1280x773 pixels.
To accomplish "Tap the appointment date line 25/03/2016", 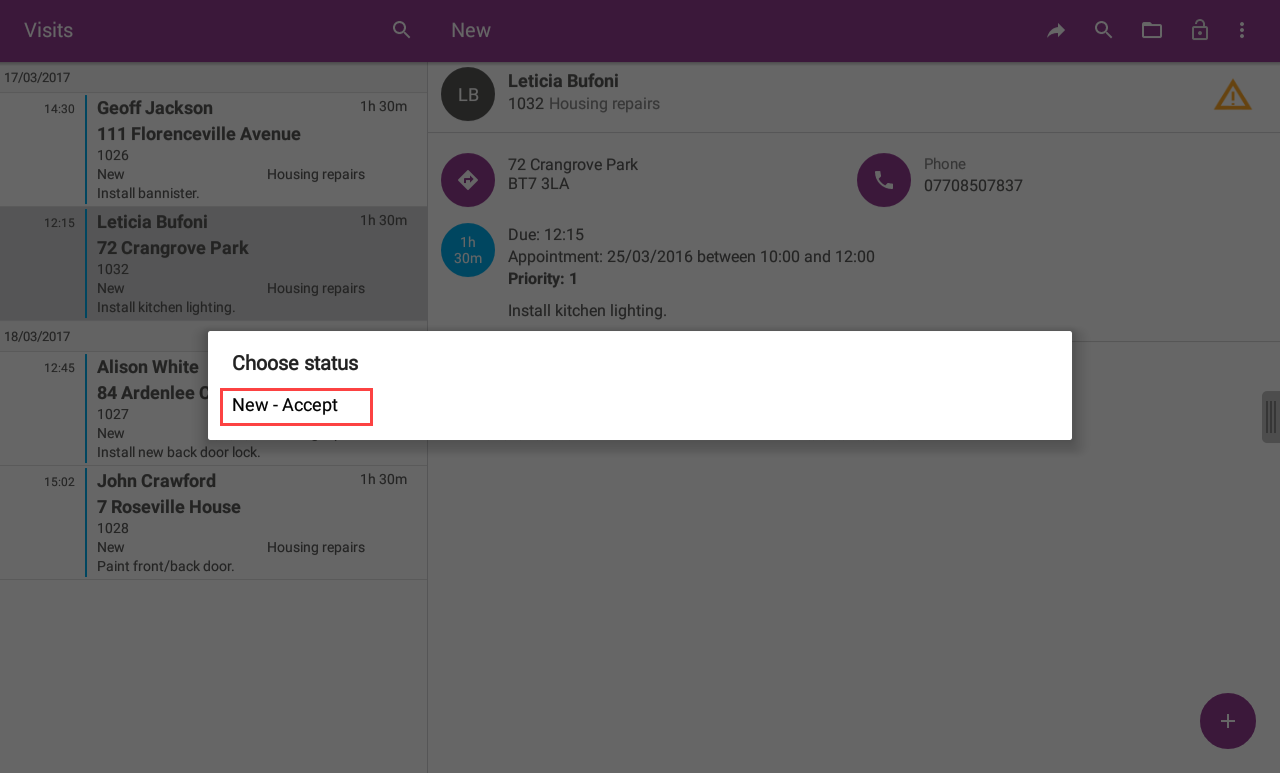I will point(691,257).
